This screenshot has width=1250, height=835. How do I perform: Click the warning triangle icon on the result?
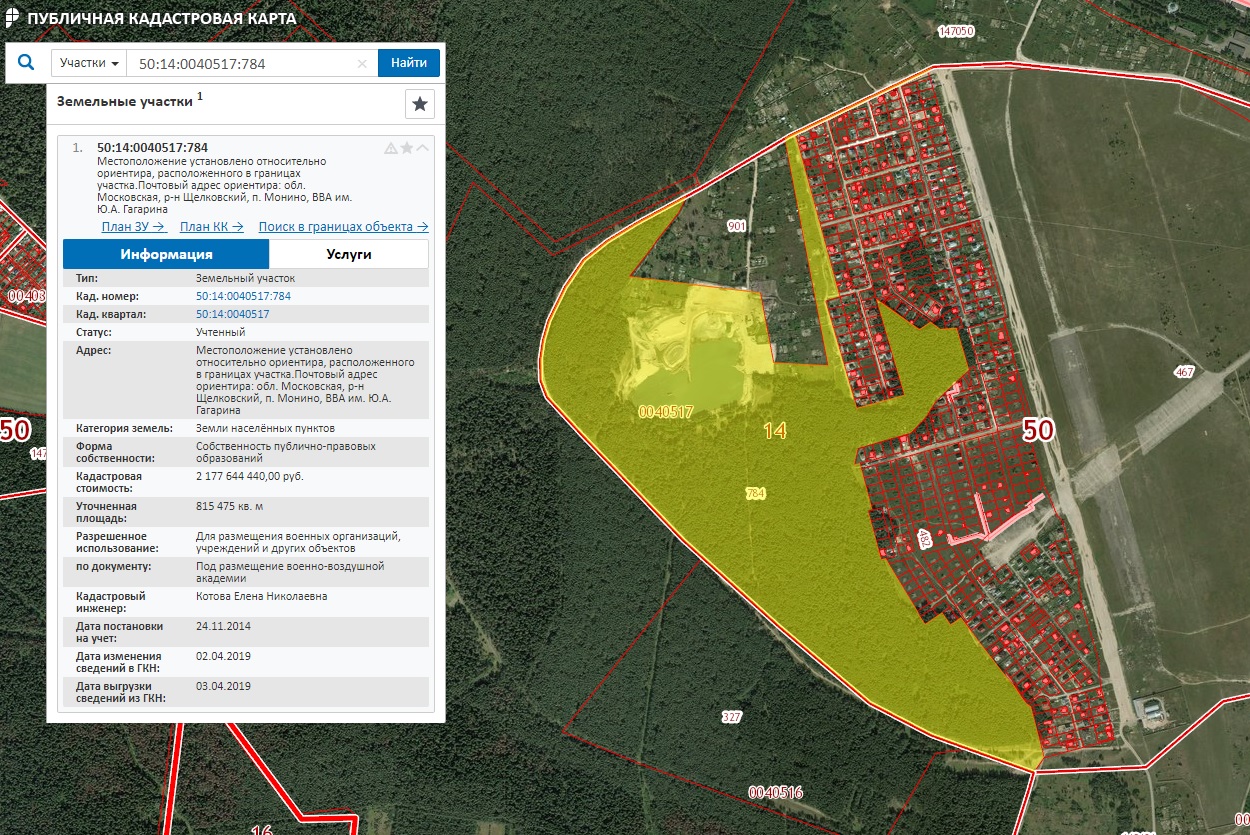pos(391,148)
